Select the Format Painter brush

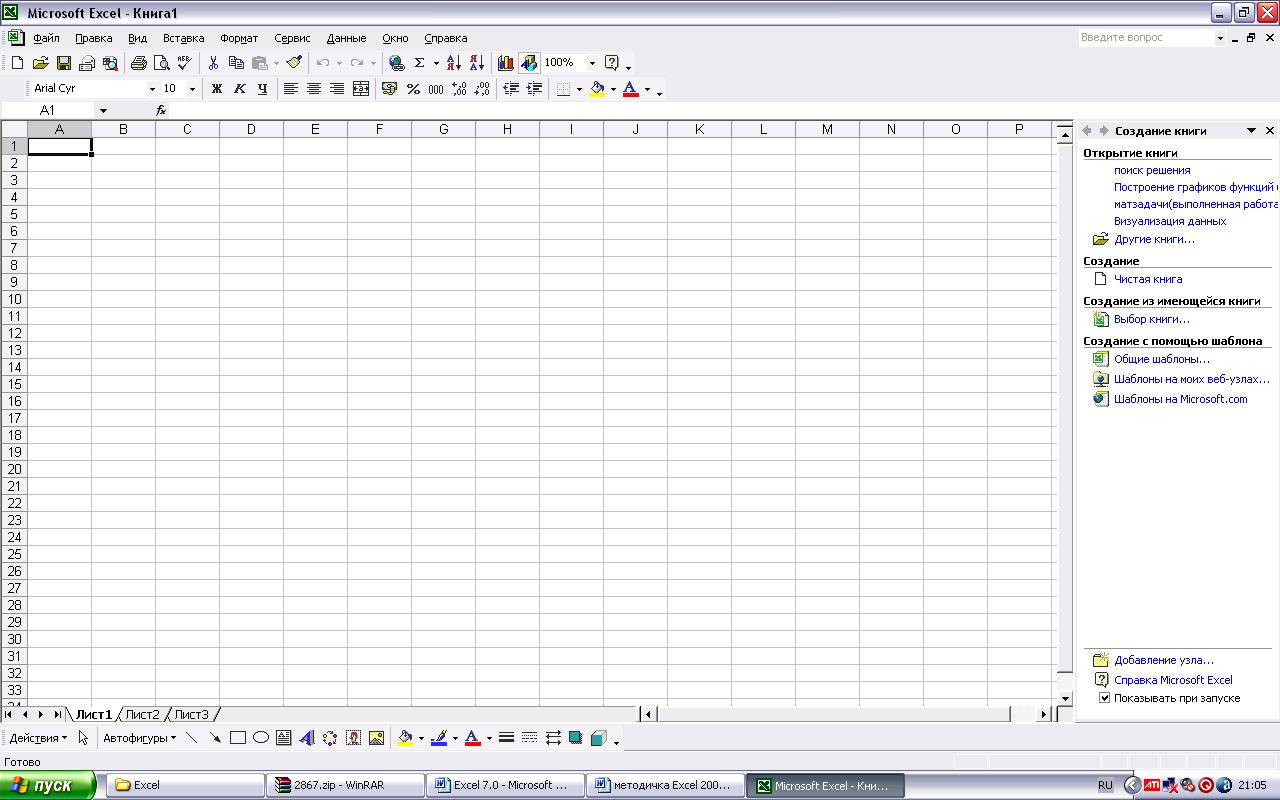(294, 63)
